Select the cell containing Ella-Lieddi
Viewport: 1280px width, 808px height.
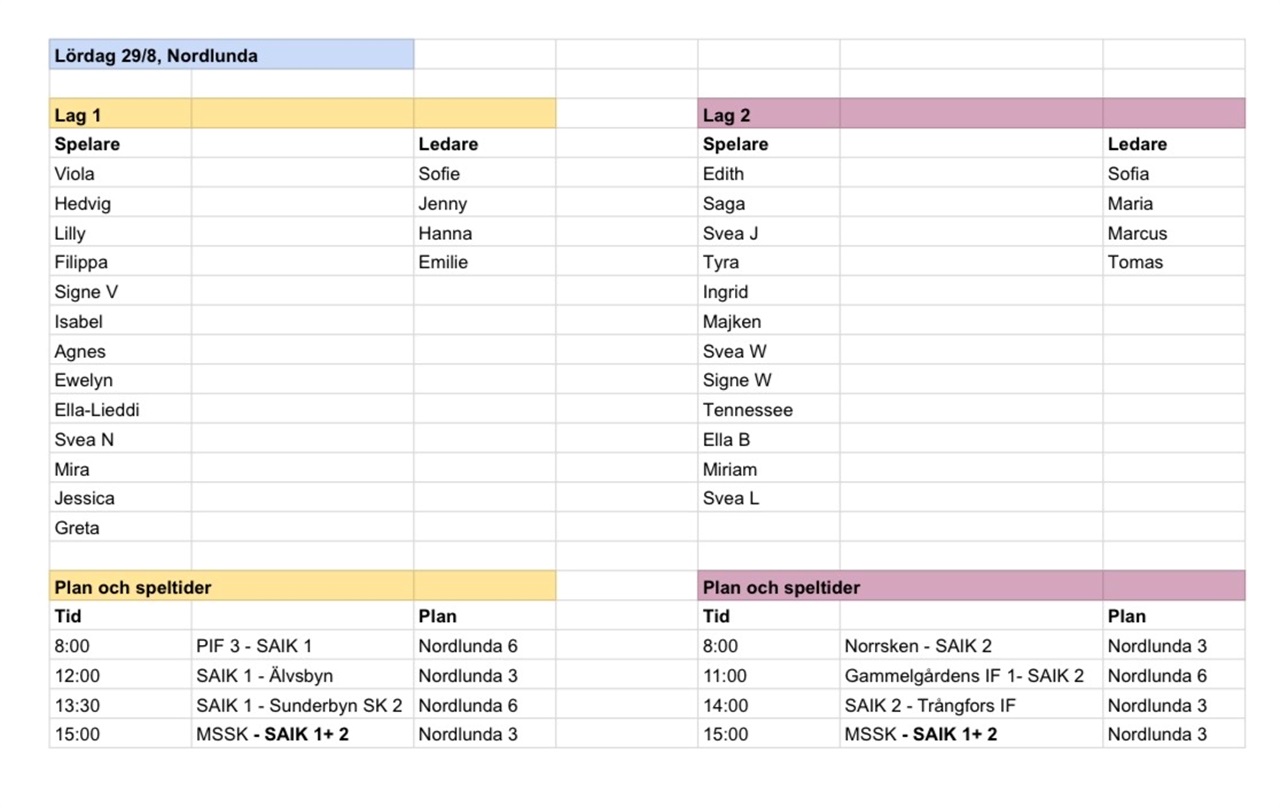pos(120,410)
